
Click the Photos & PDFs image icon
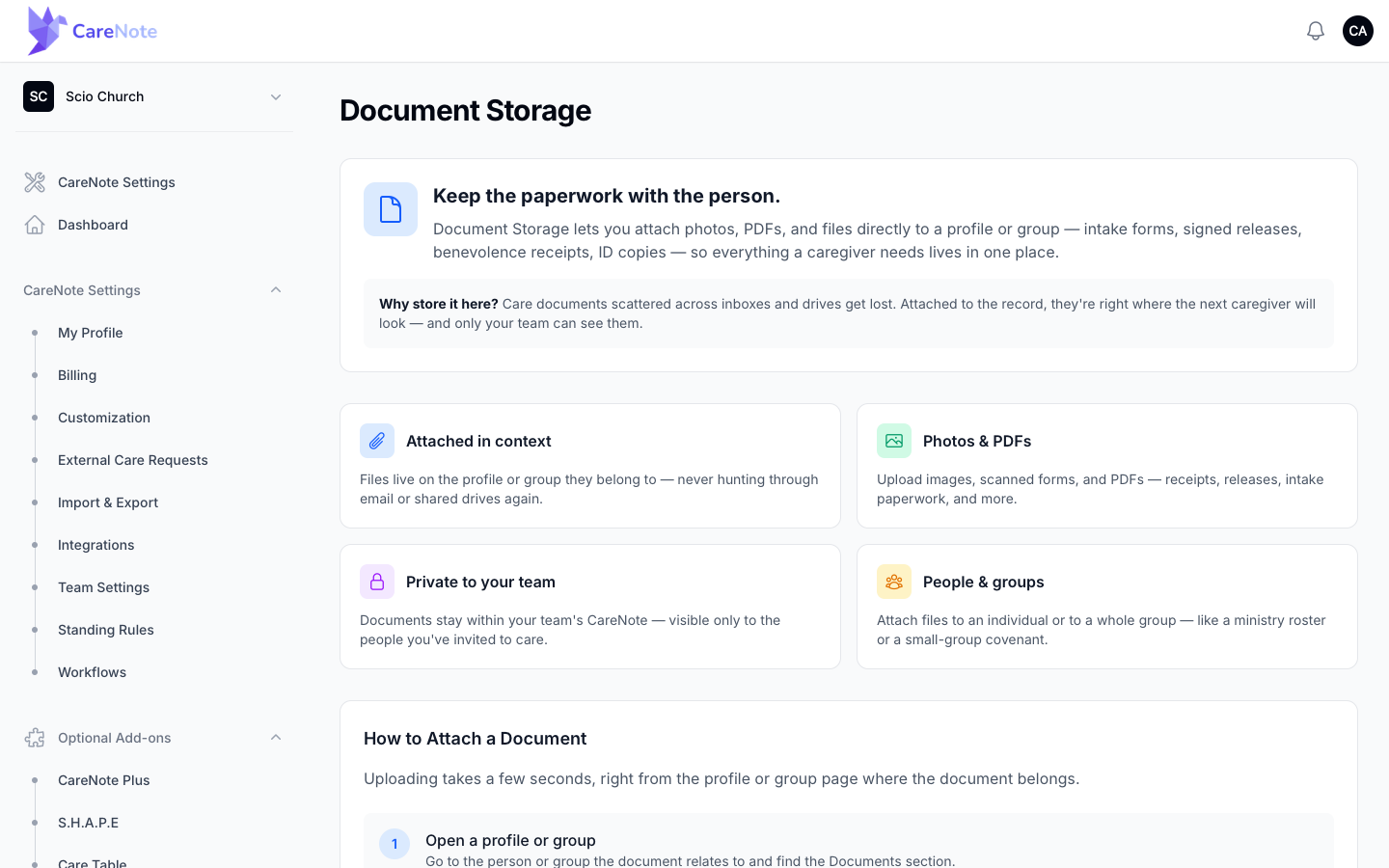coord(894,441)
